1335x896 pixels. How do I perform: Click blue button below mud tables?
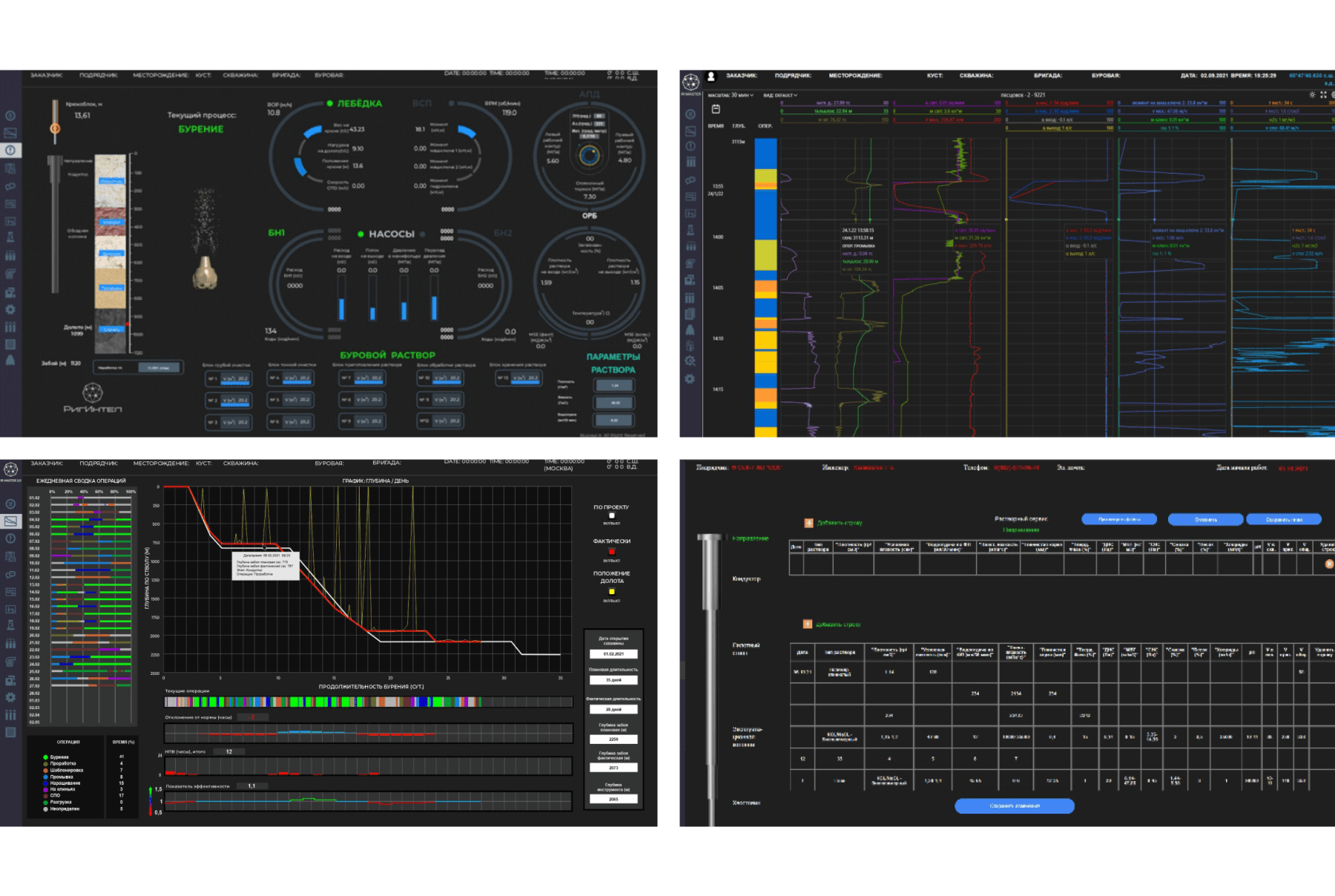1015,806
